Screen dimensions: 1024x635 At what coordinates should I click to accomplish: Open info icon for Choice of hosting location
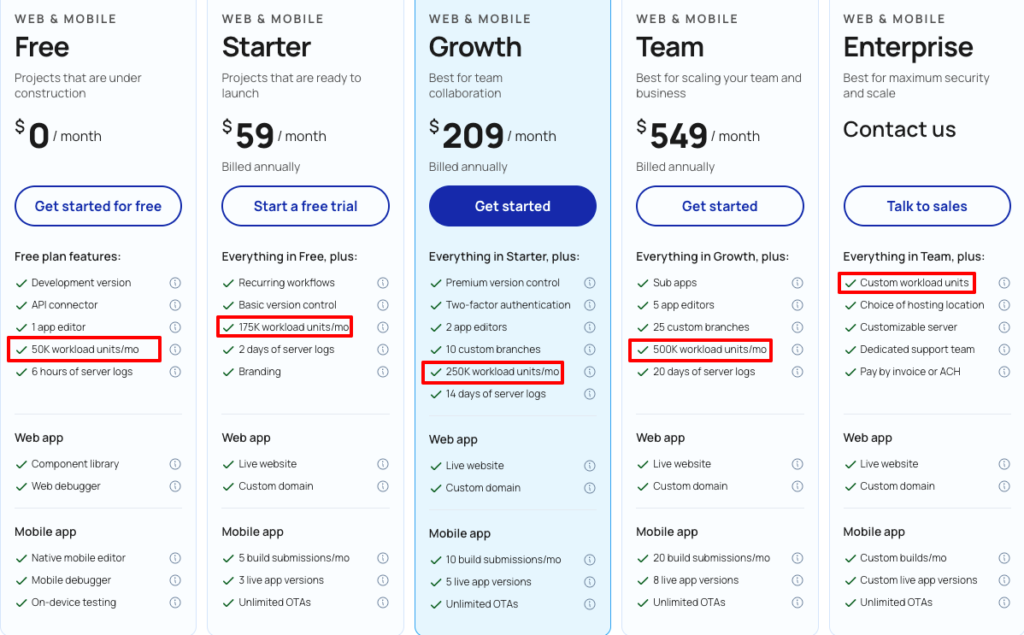pyautogui.click(x=1004, y=305)
